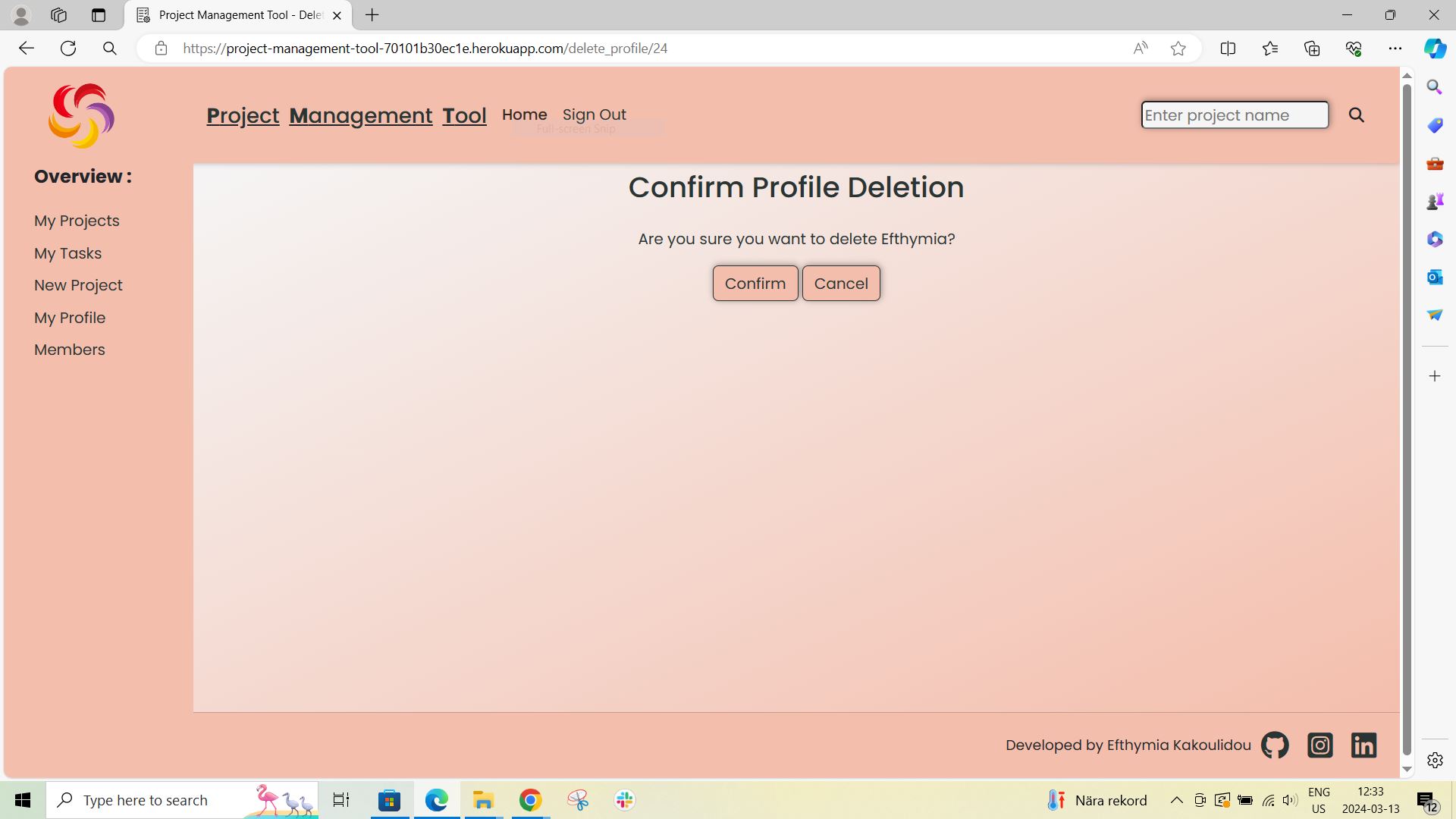1456x819 pixels.
Task: Click the scrollbar up arrow
Action: [x=1407, y=75]
